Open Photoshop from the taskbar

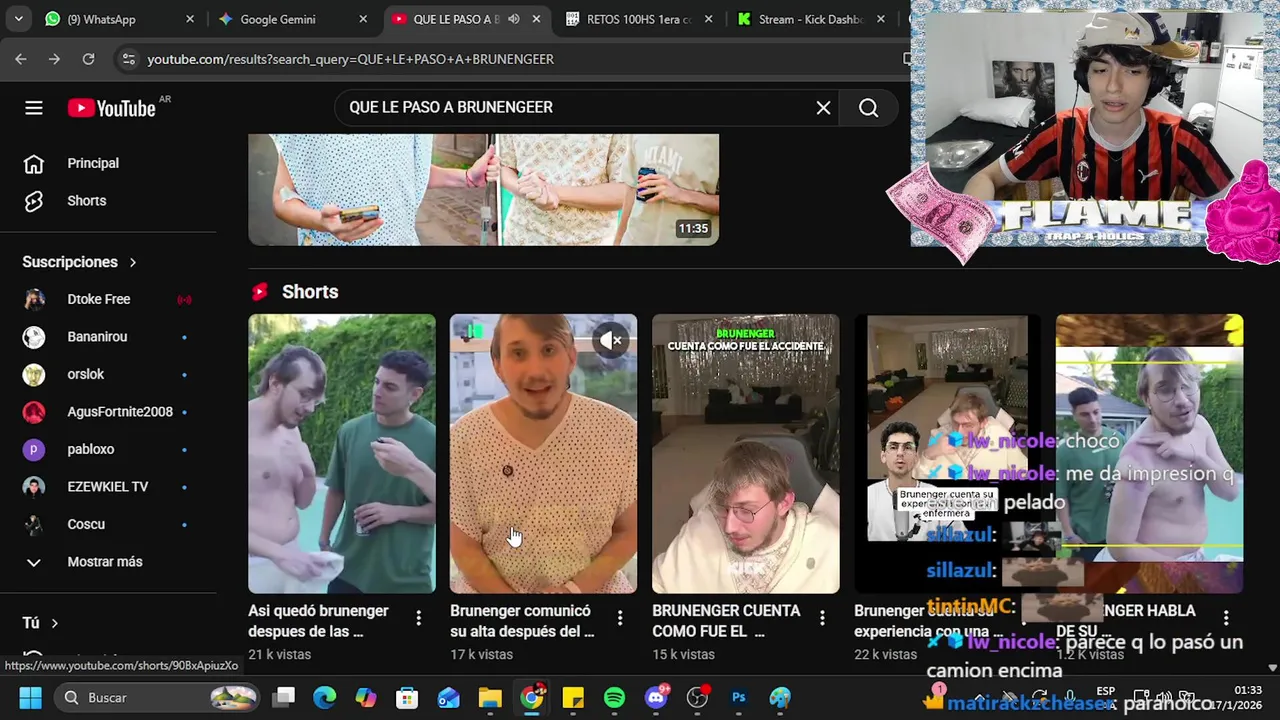pos(739,698)
